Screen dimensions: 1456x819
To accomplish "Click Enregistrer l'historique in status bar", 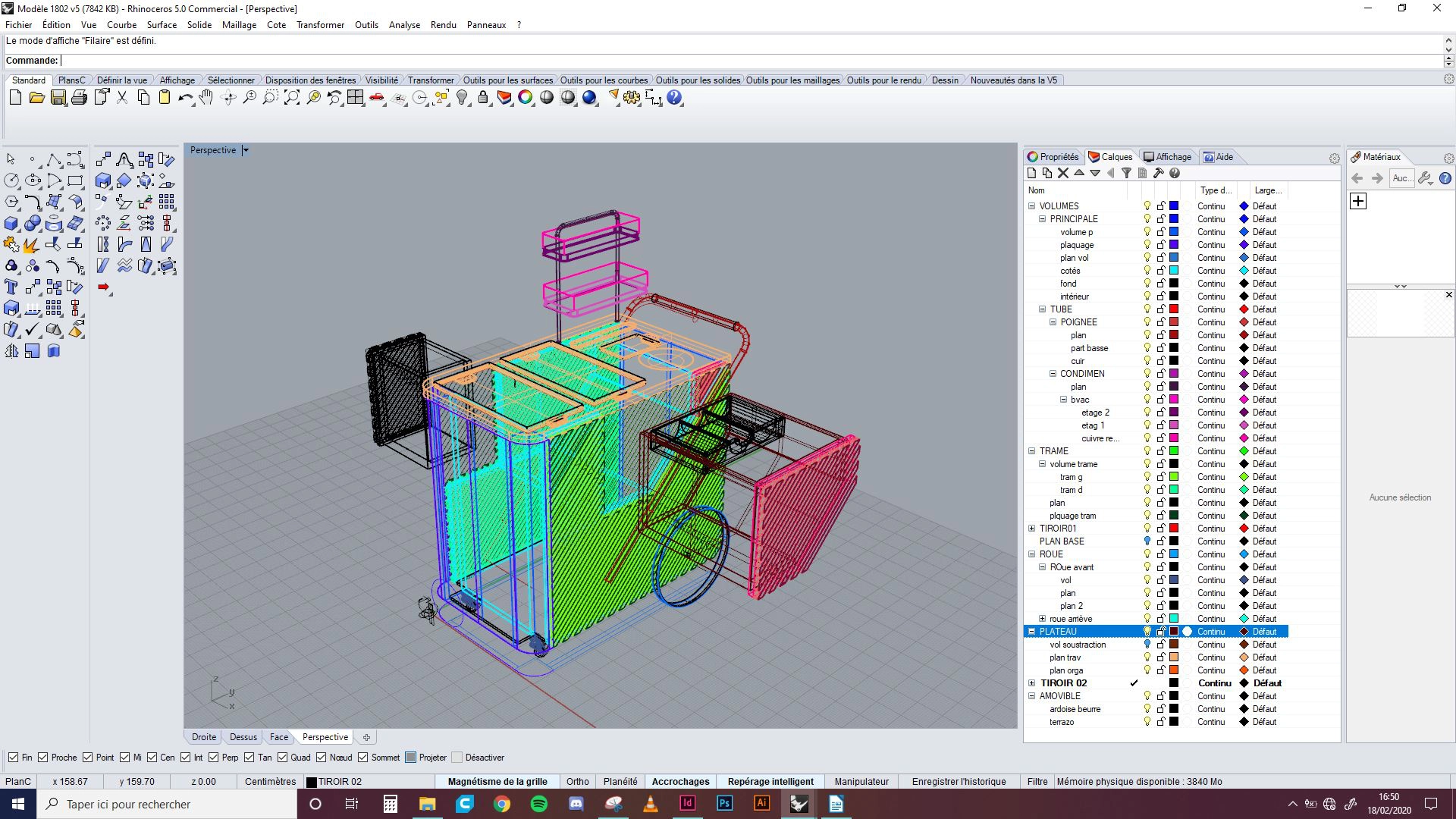I will point(959,782).
